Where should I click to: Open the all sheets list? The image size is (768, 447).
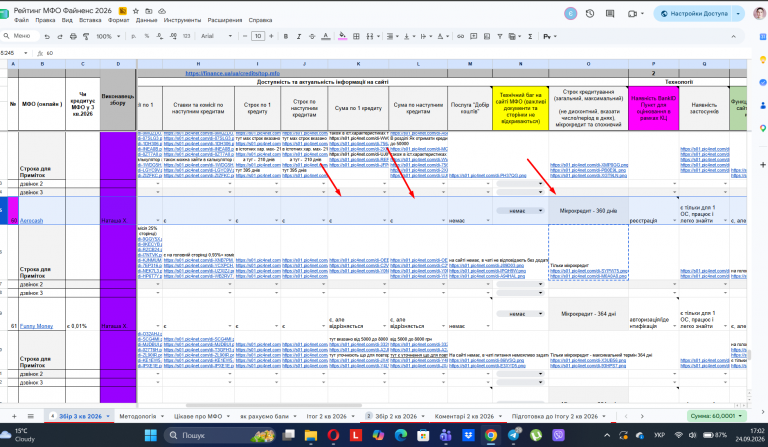(30, 416)
